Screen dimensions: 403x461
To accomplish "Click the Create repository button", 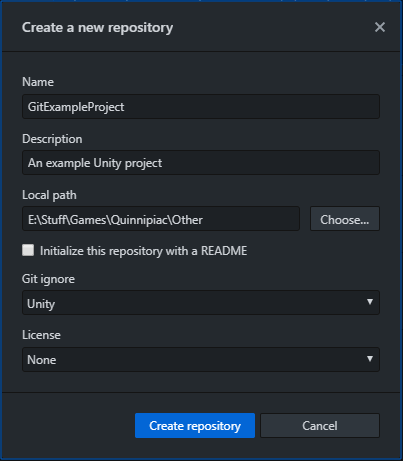I will pyautogui.click(x=195, y=426).
